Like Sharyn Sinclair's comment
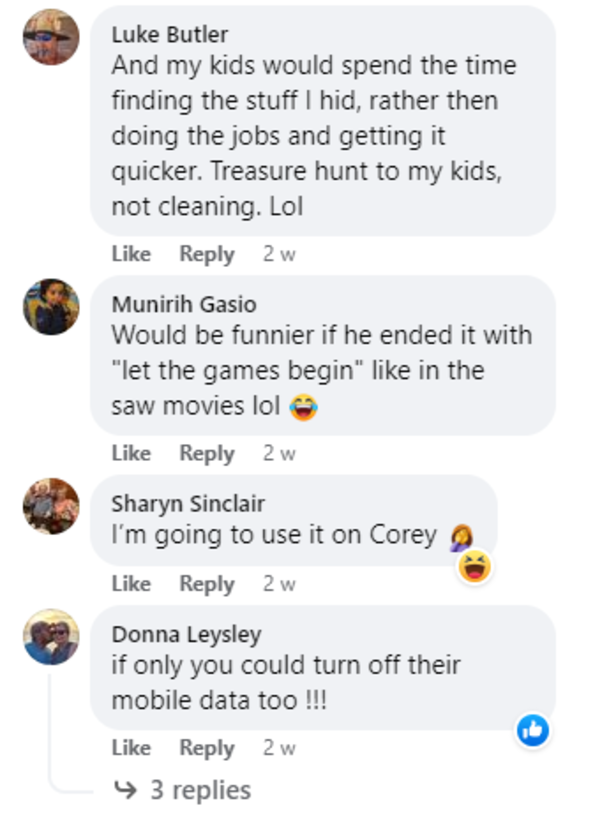This screenshot has width=616, height=815. (x=130, y=583)
